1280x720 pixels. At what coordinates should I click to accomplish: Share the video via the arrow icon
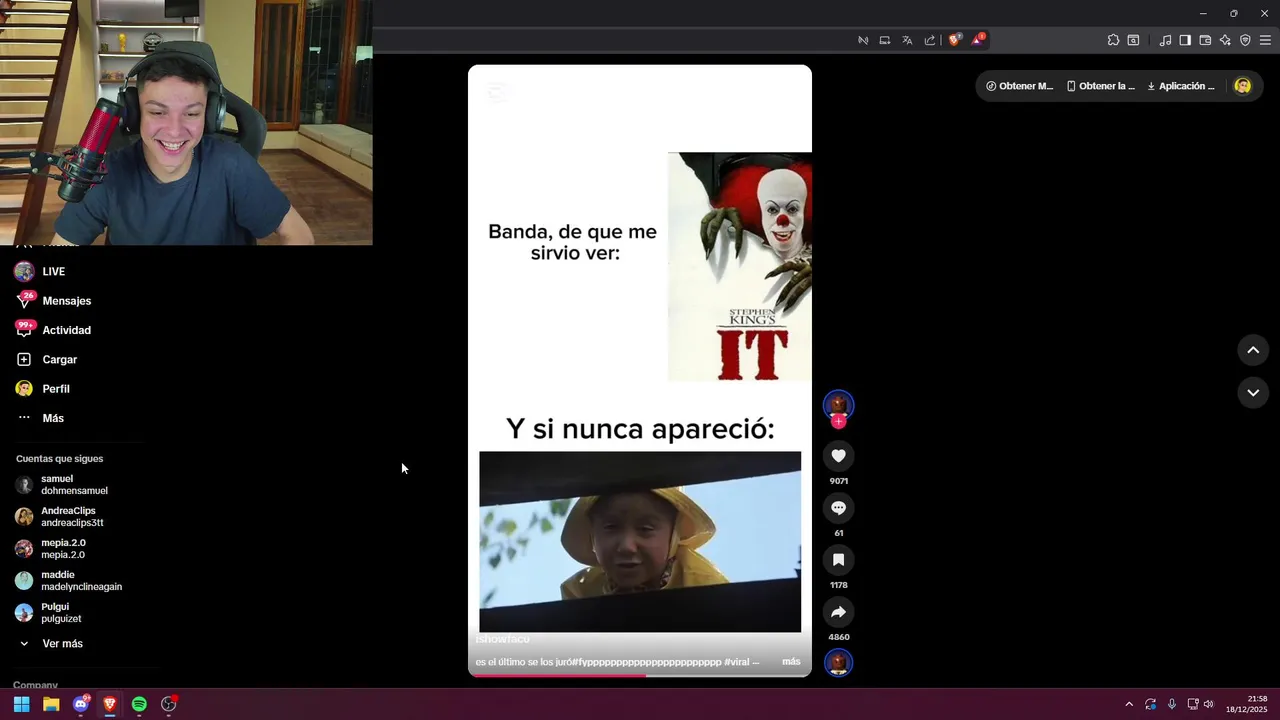point(838,612)
